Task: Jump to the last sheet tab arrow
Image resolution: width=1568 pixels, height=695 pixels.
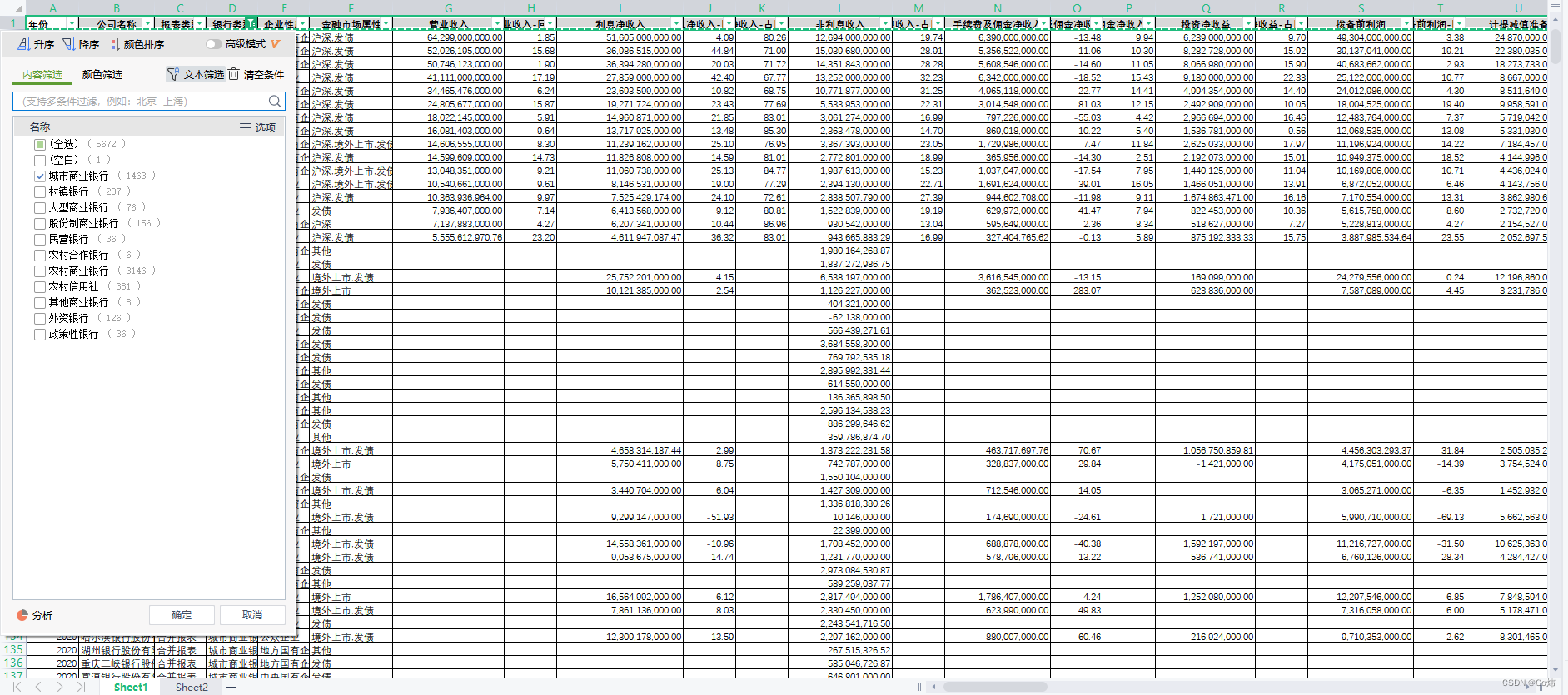Action: [x=81, y=687]
